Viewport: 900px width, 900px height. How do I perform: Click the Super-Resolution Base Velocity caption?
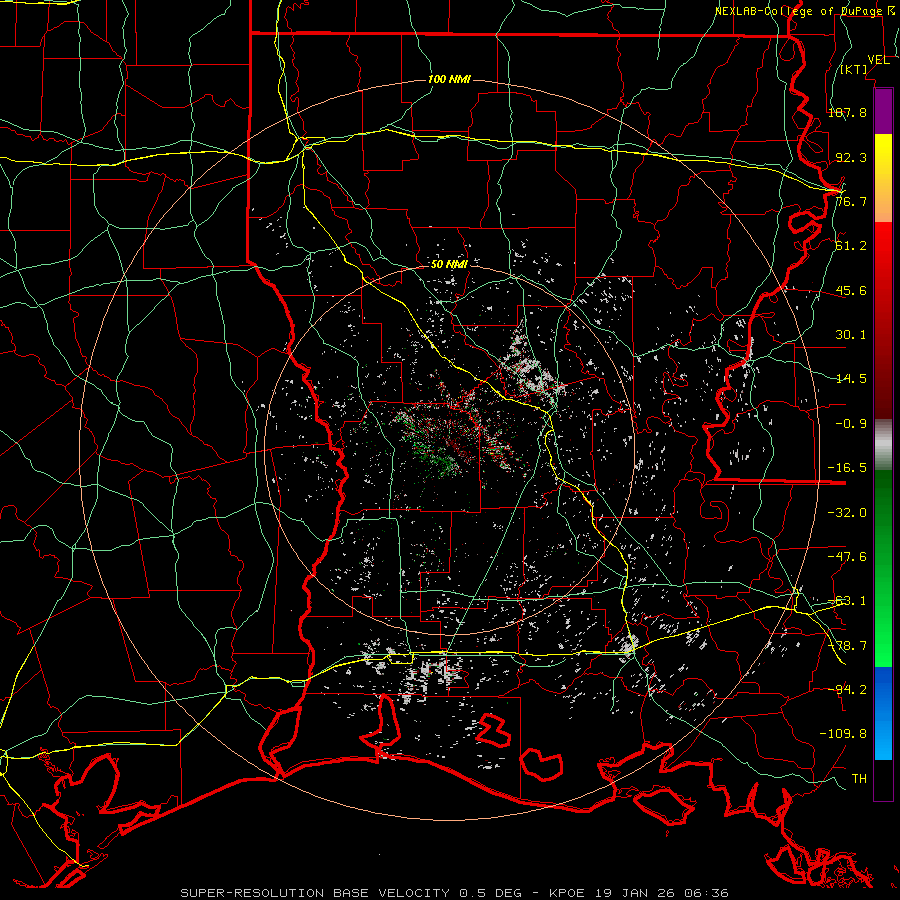[455, 893]
